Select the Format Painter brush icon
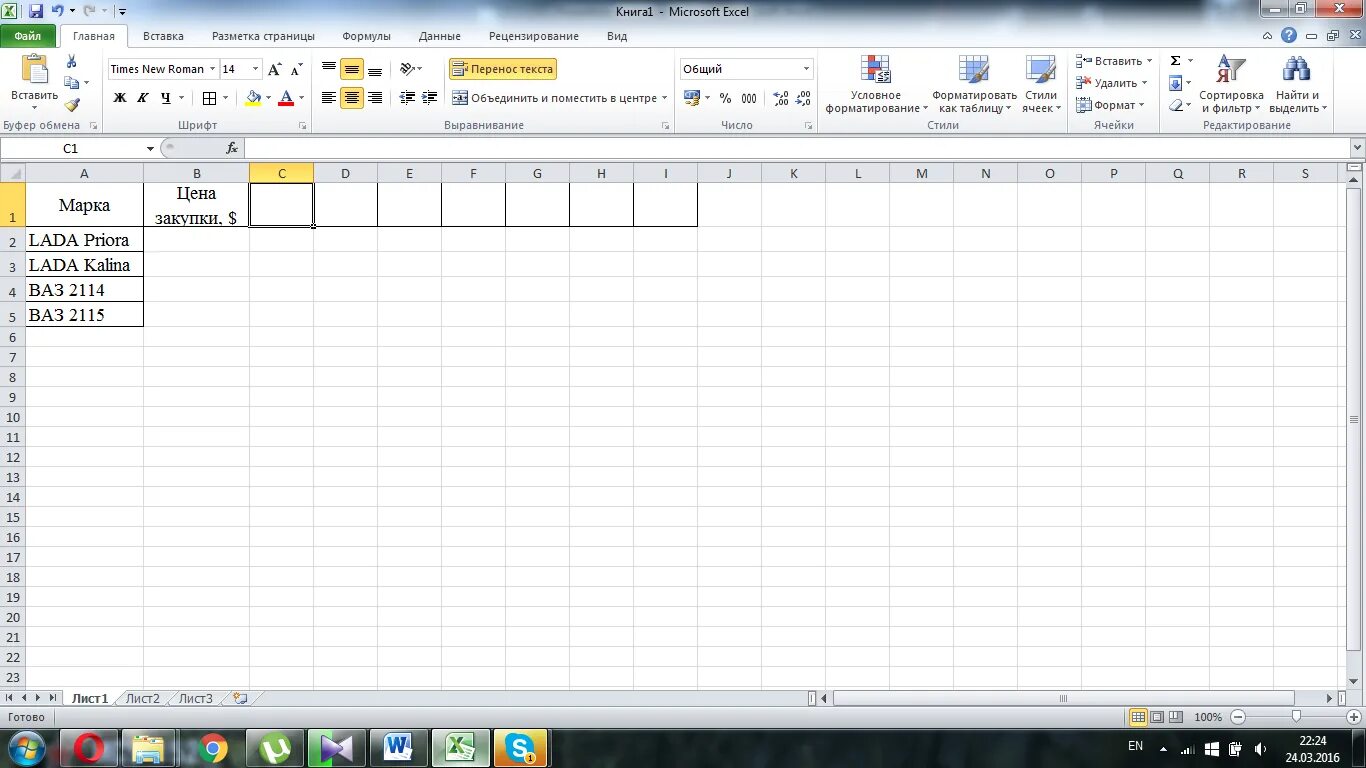Image resolution: width=1366 pixels, height=768 pixels. pyautogui.click(x=72, y=104)
